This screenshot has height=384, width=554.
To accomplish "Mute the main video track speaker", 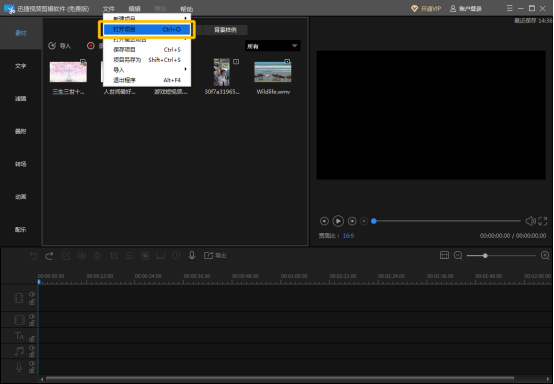I will pos(32,294).
